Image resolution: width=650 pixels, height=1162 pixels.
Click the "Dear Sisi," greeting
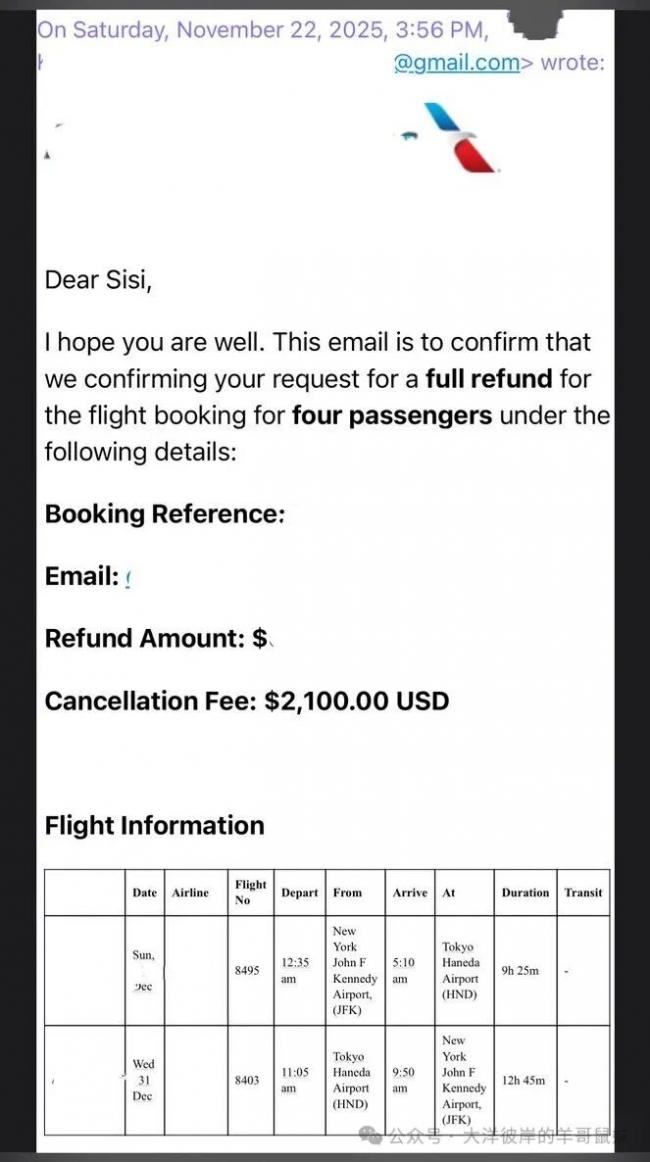(x=98, y=279)
